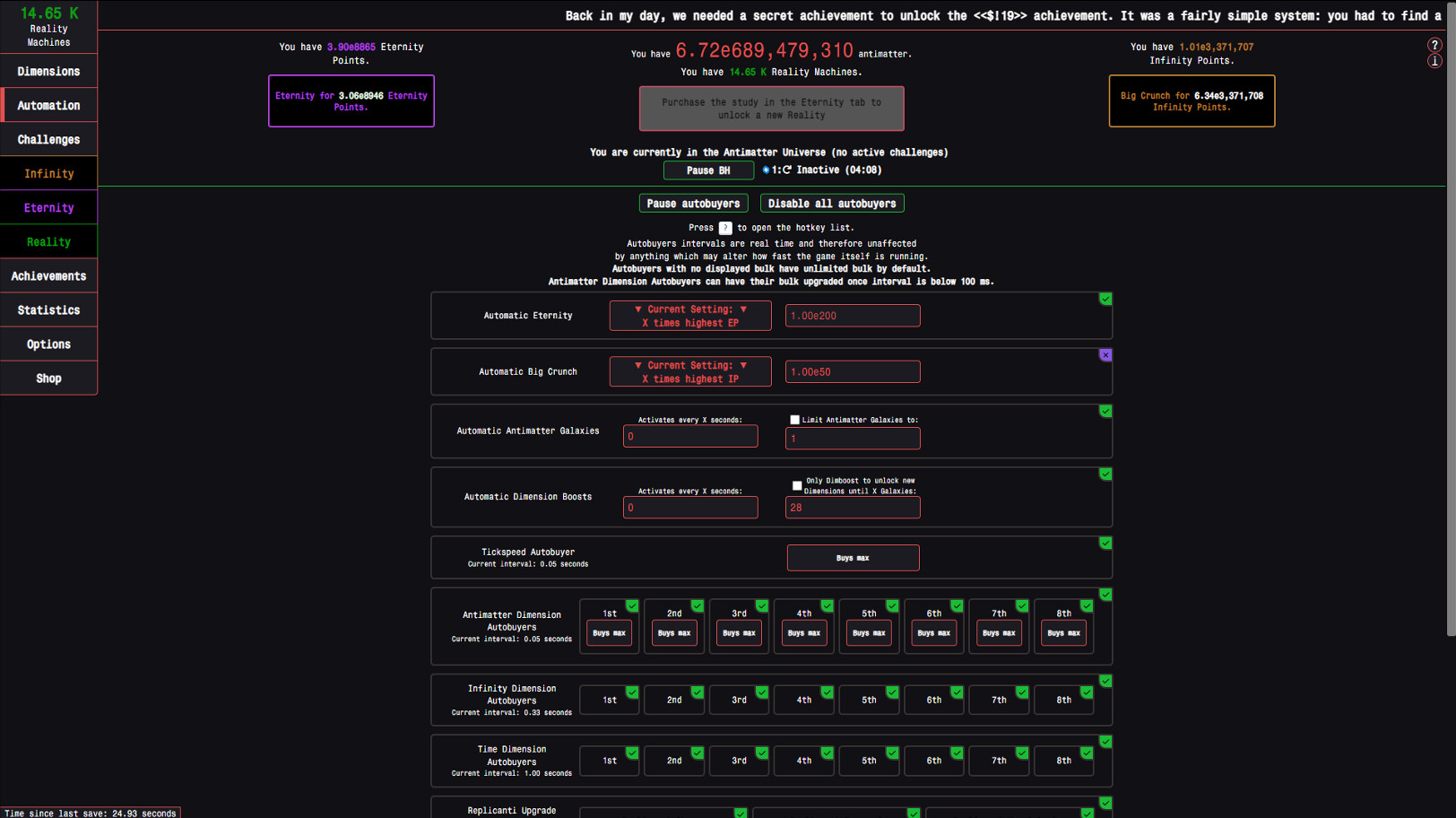
Task: Click the Big Crunch for Infinity Points button
Action: click(x=1192, y=100)
